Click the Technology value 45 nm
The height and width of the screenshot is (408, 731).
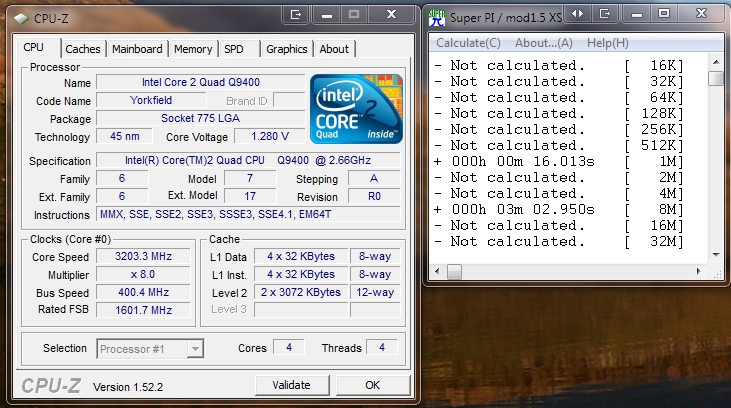coord(124,137)
